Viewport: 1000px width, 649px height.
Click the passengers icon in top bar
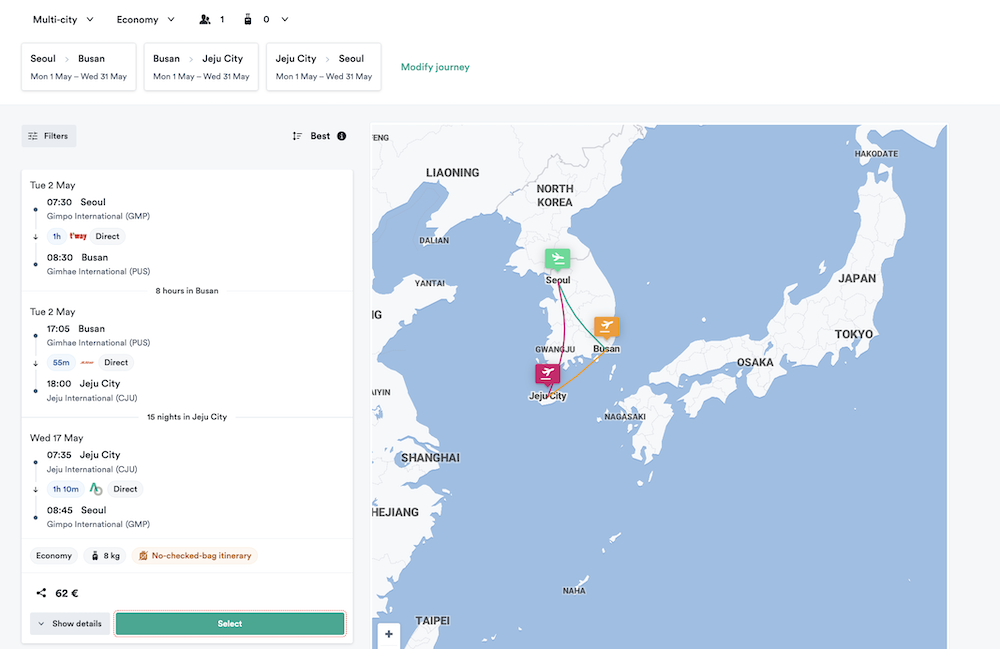click(205, 20)
